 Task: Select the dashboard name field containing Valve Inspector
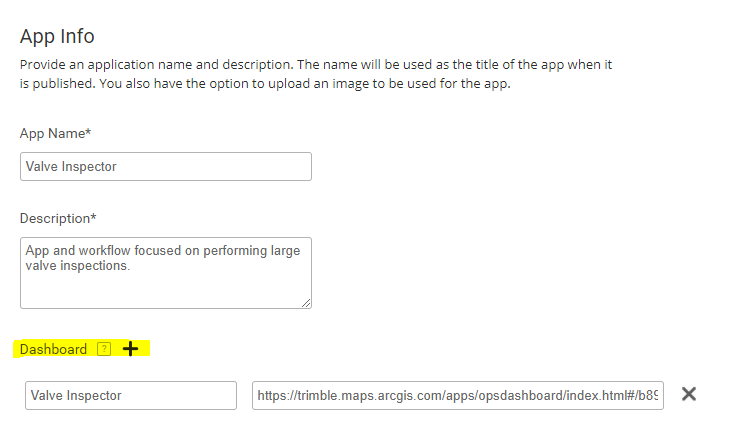[130, 395]
